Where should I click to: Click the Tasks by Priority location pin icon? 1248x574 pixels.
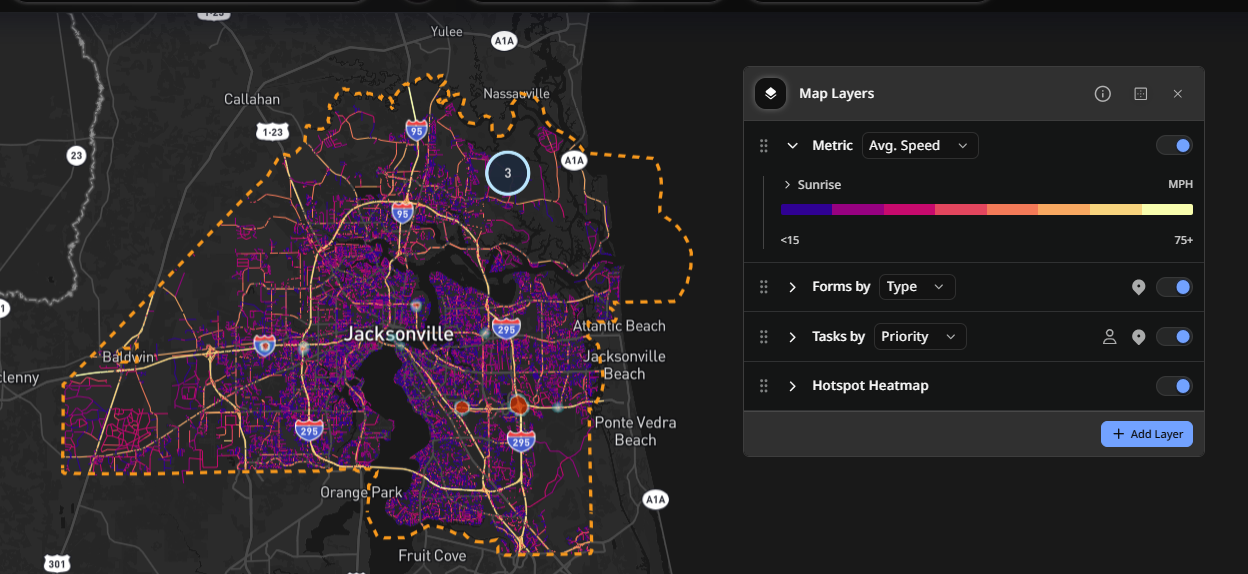[x=1138, y=337]
